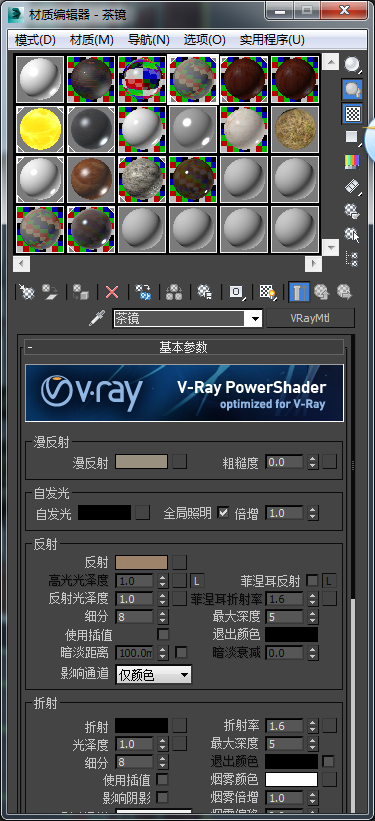The width and height of the screenshot is (375, 821).
Task: Click the Video Color Check icon
Action: coord(352,162)
